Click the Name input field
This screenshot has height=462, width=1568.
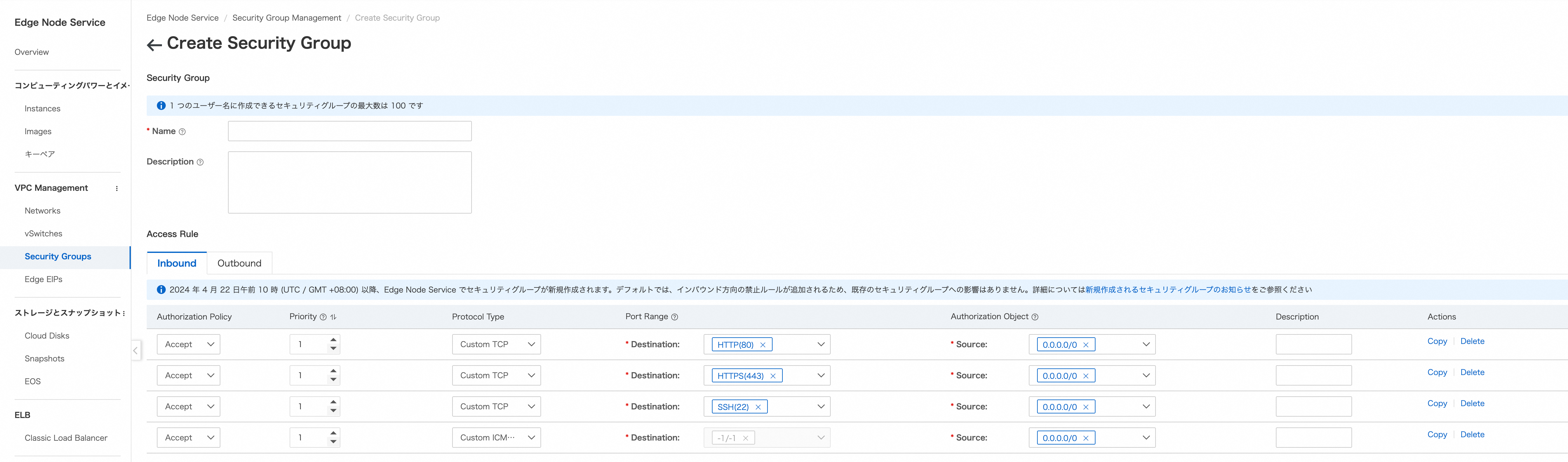pos(349,131)
